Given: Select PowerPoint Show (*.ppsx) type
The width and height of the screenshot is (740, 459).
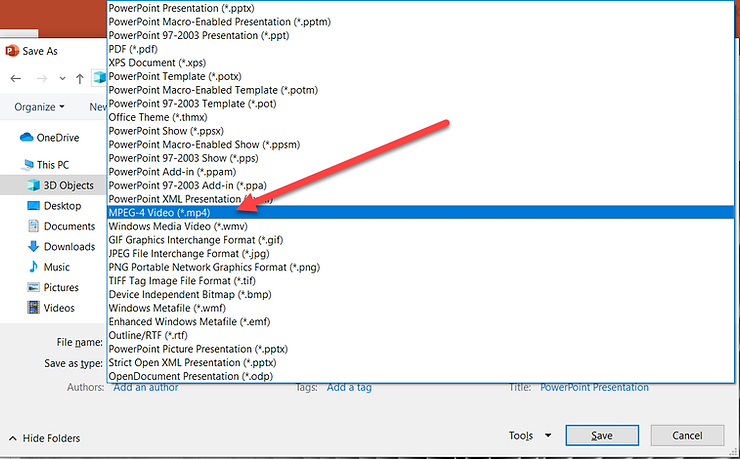Looking at the screenshot, I should click(x=420, y=131).
